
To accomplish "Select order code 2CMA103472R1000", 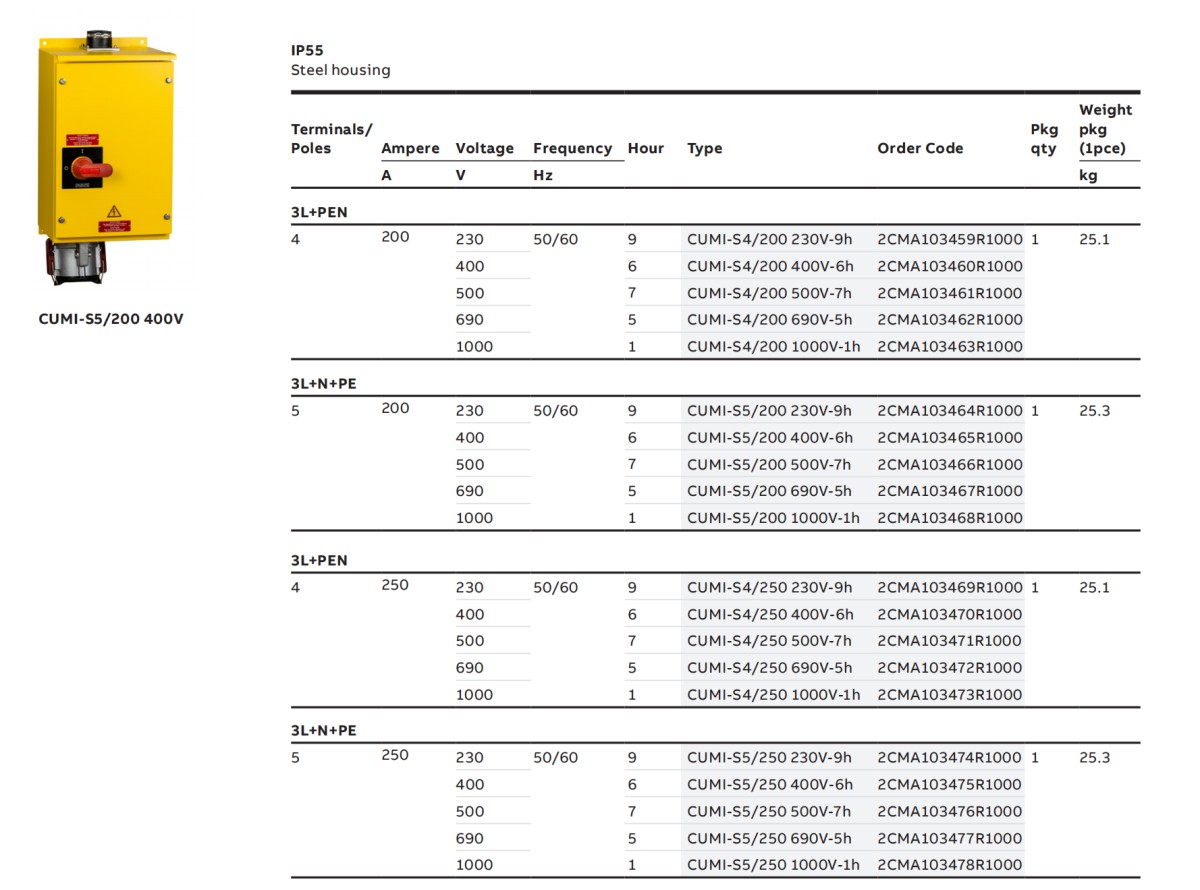I will (x=950, y=668).
